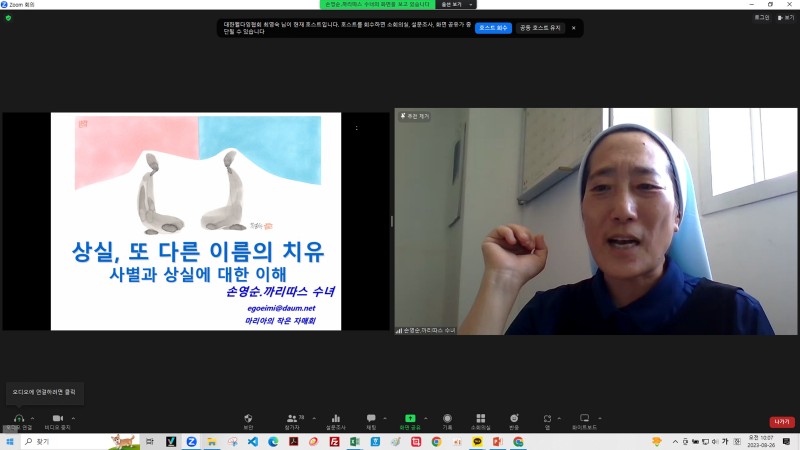Open the Polls (설문조사) icon
Screen dimensions: 800x450
click(336, 418)
